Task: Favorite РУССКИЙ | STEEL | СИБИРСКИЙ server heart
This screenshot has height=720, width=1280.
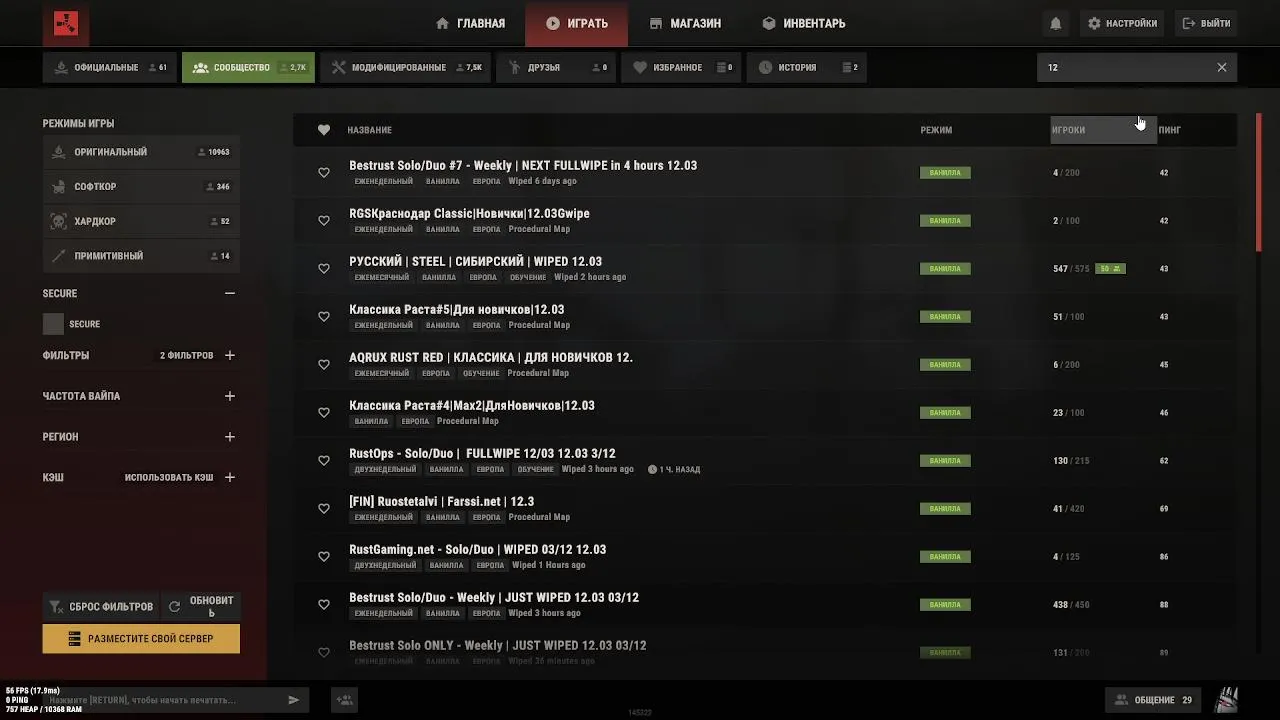Action: [324, 269]
